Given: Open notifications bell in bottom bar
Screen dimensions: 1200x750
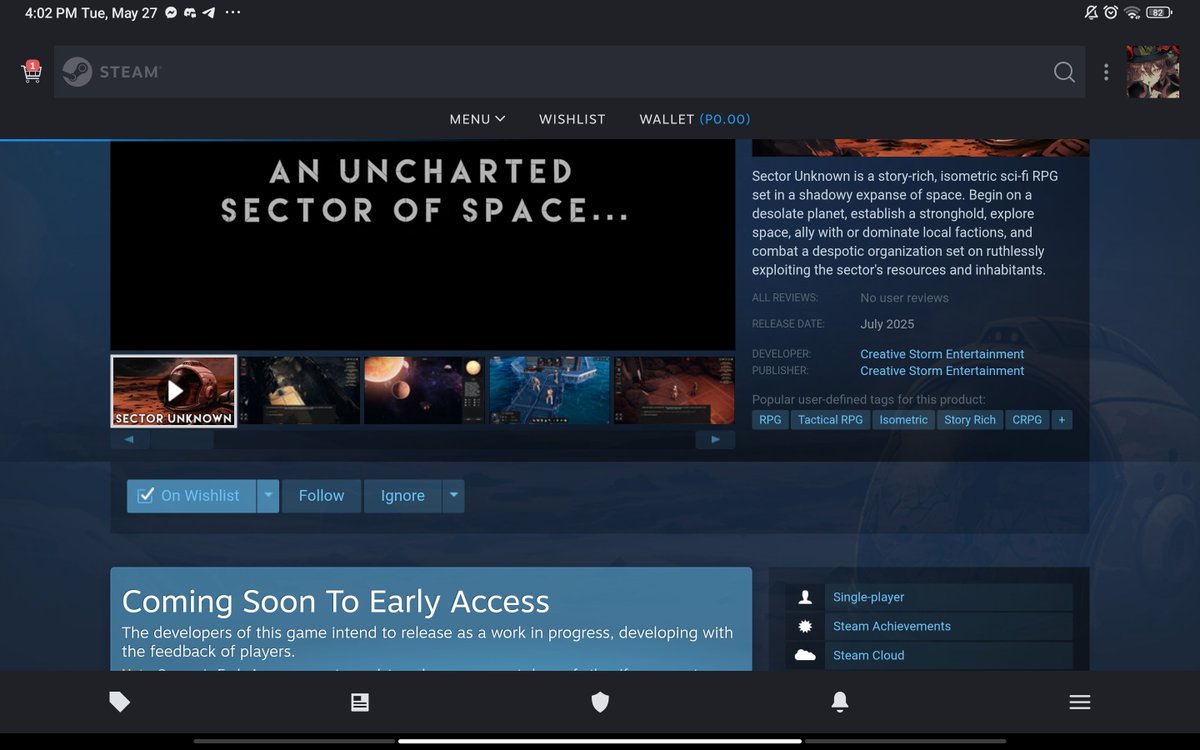Looking at the screenshot, I should [840, 703].
